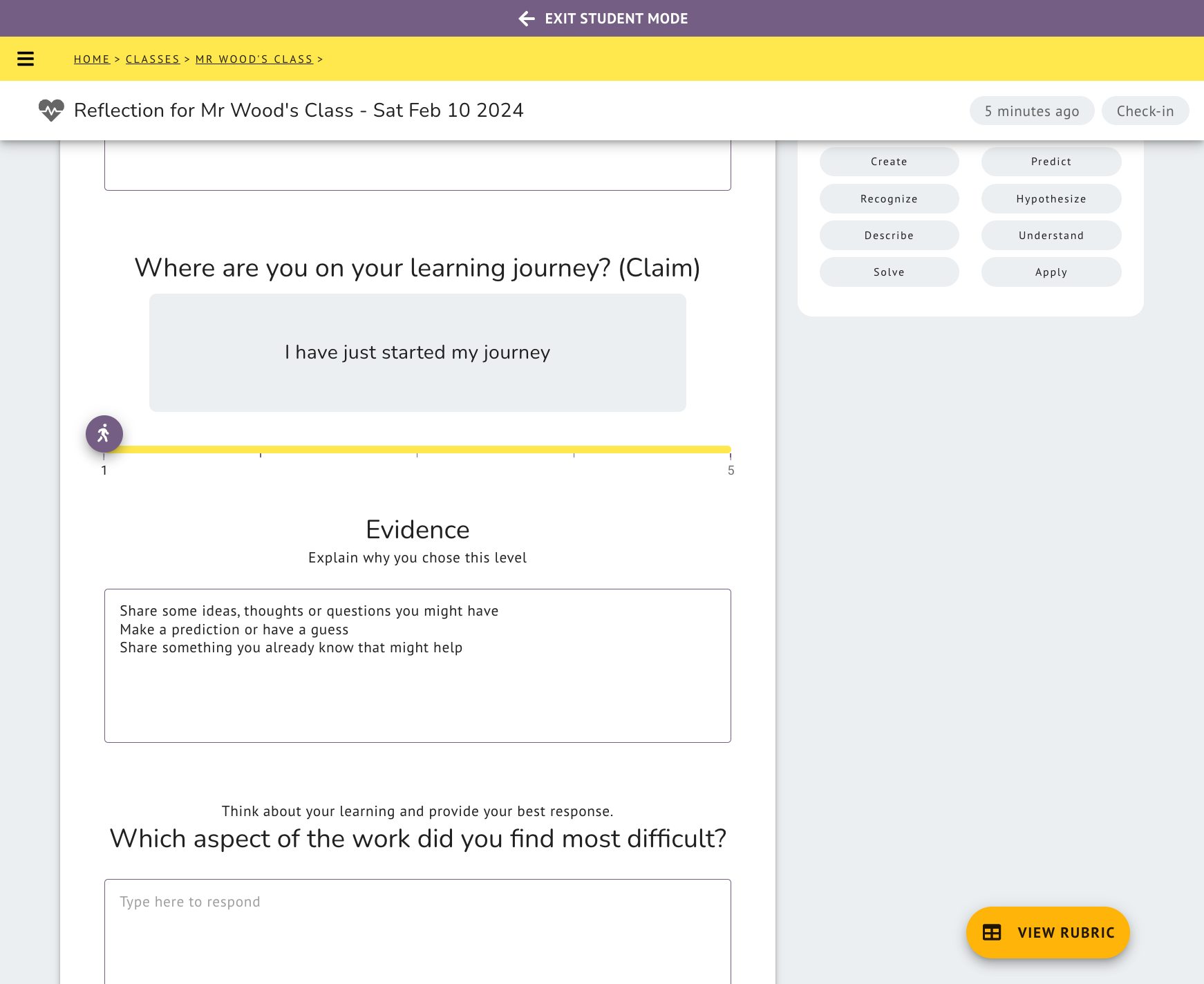Click the reflection title for Mr Wood's Class
Screen dimensions: 1204x984
[x=299, y=111]
